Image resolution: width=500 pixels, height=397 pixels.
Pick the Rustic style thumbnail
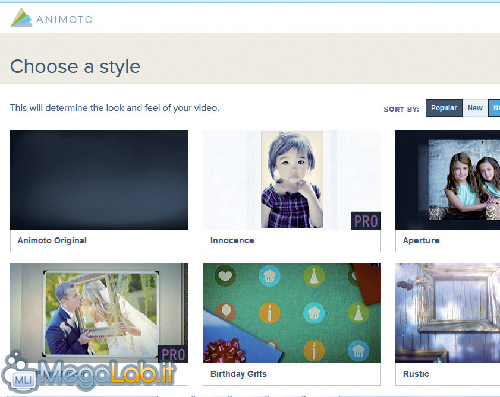pyautogui.click(x=447, y=313)
